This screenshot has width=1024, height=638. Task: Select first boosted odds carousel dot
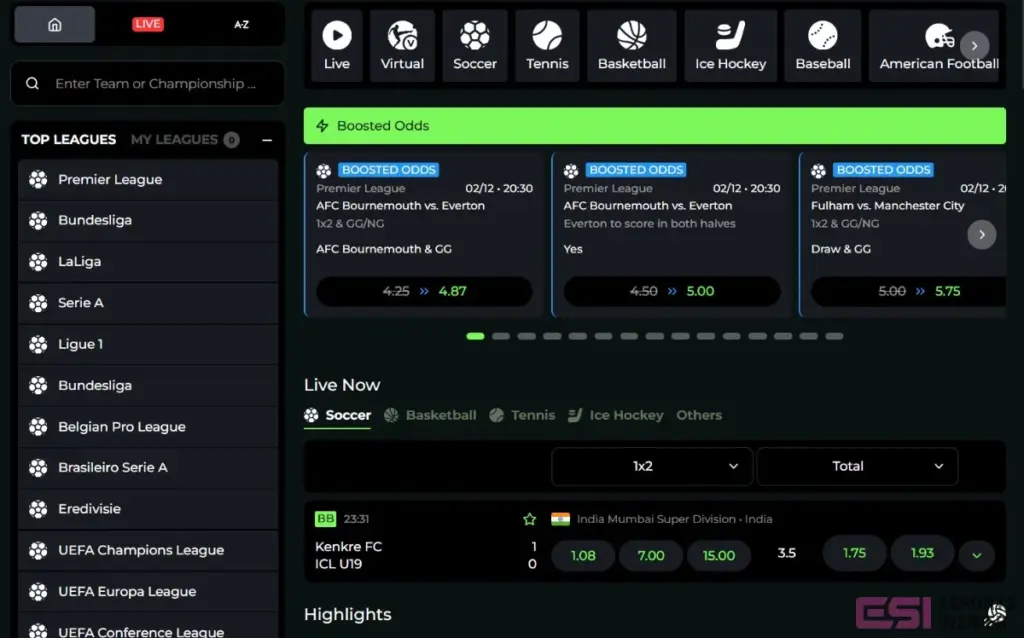pos(475,336)
